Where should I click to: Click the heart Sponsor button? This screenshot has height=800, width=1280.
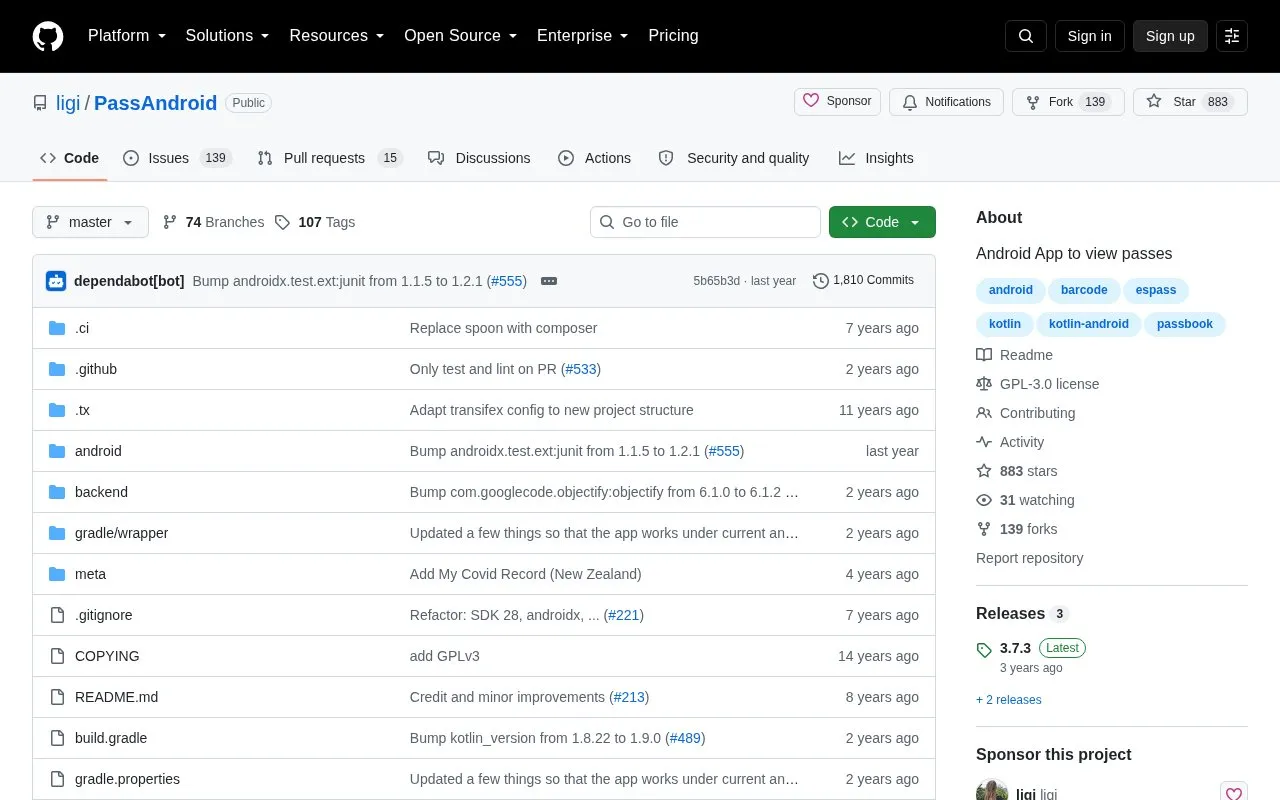pyautogui.click(x=837, y=102)
